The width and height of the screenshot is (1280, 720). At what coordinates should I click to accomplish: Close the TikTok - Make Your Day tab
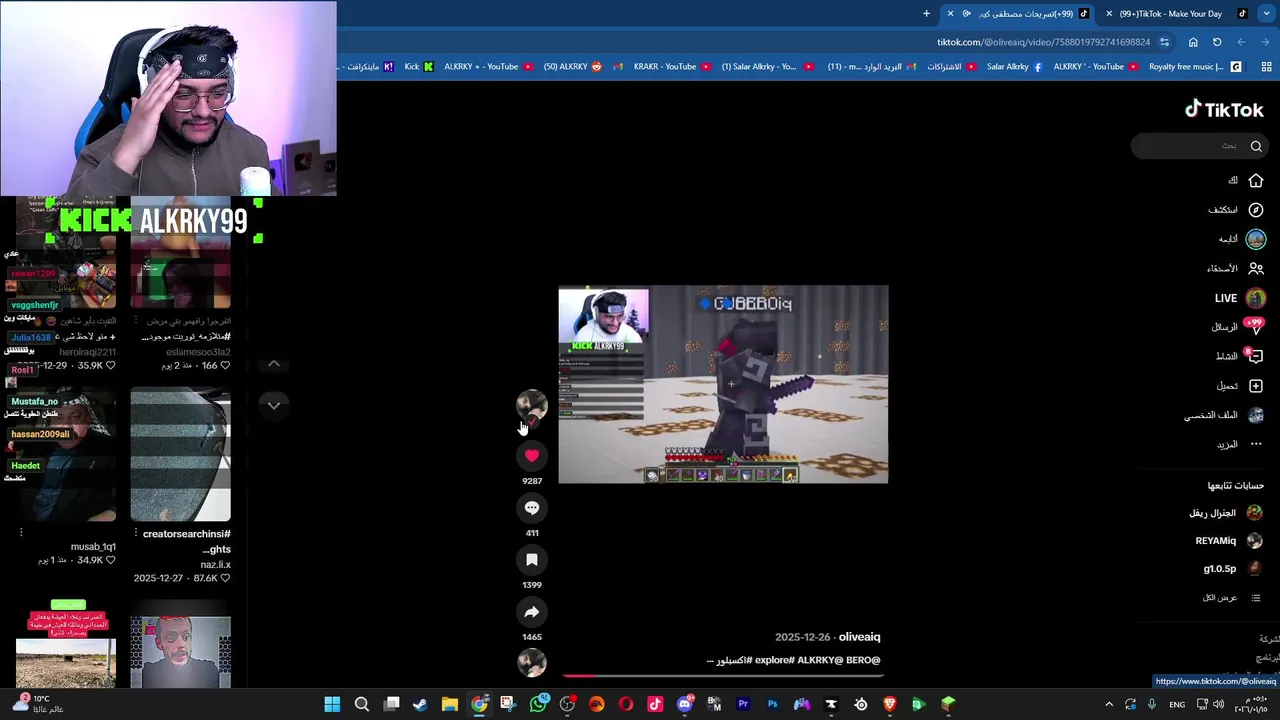(1109, 14)
